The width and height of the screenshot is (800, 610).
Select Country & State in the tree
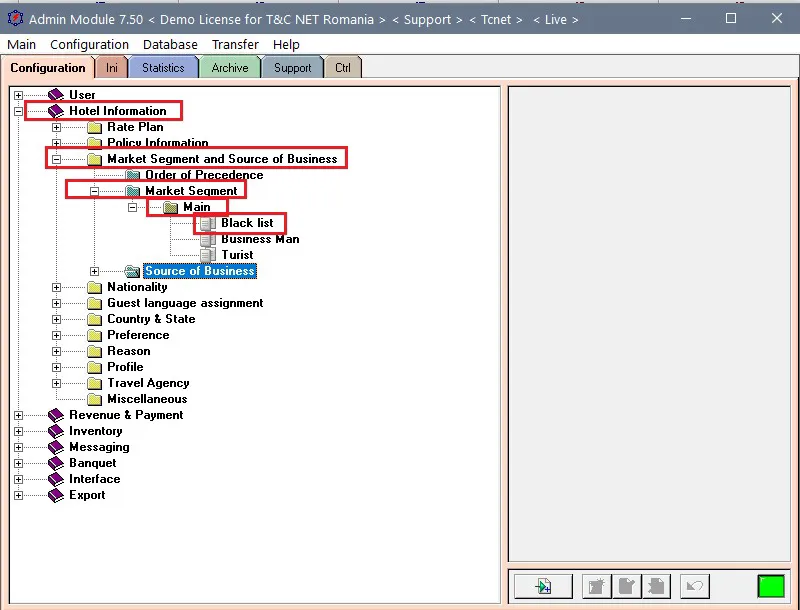click(x=151, y=319)
